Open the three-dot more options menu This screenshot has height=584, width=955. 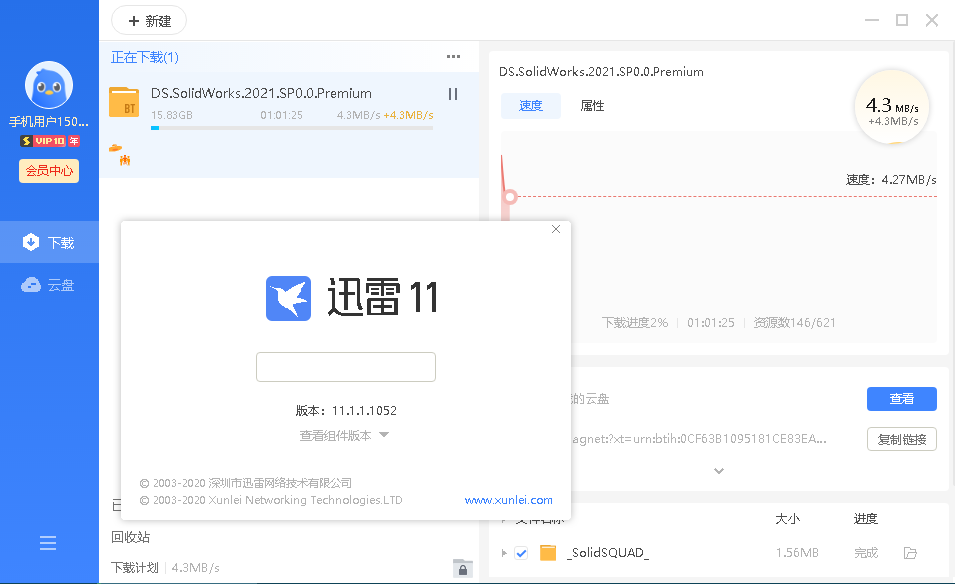pos(453,57)
